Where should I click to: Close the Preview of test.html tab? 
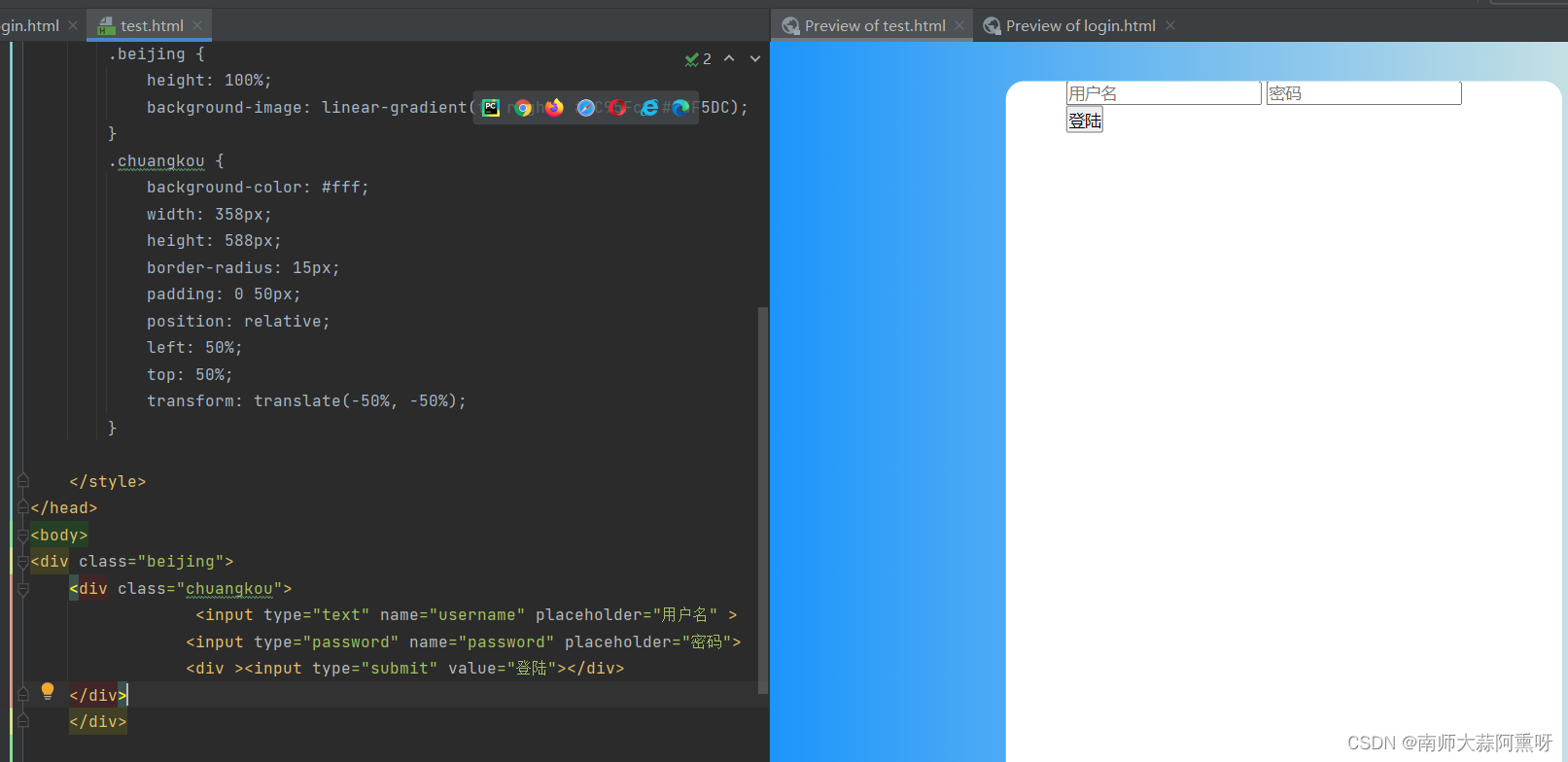click(959, 25)
